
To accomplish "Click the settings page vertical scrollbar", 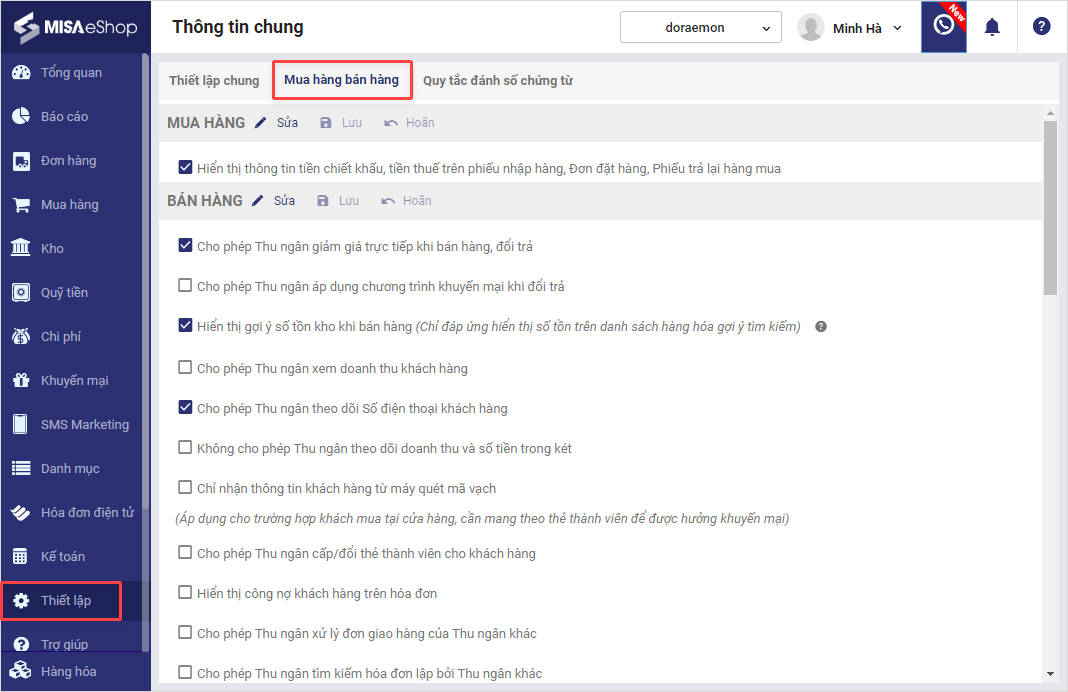I will pos(1049,210).
